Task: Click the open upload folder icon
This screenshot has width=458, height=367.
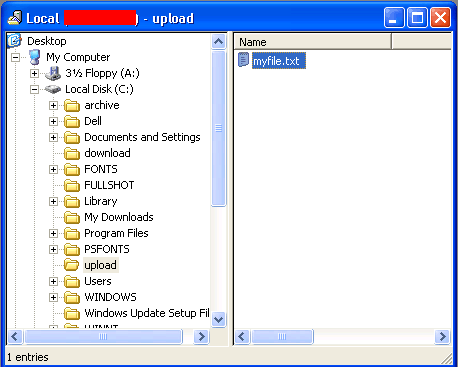Action: click(x=72, y=265)
